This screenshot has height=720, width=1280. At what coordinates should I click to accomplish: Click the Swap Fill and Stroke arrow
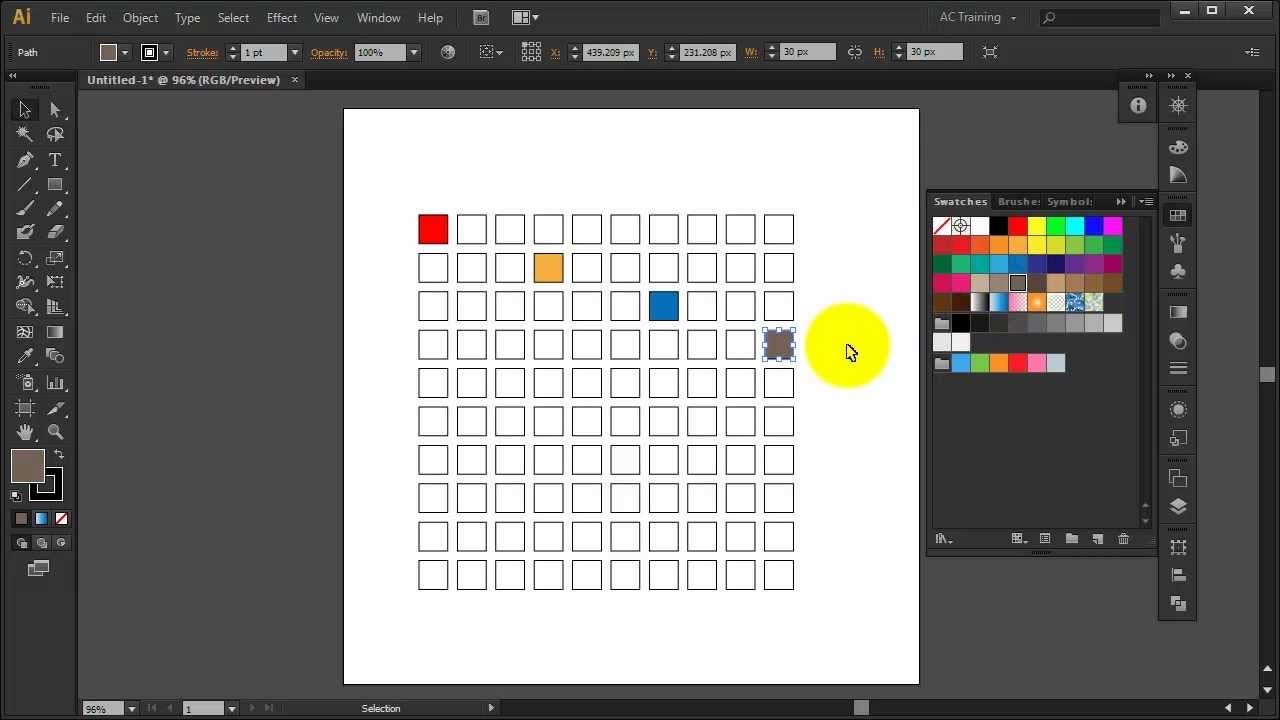tap(59, 455)
